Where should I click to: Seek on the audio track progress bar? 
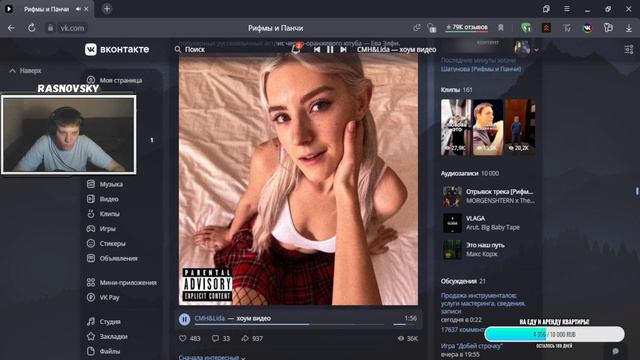coord(289,324)
